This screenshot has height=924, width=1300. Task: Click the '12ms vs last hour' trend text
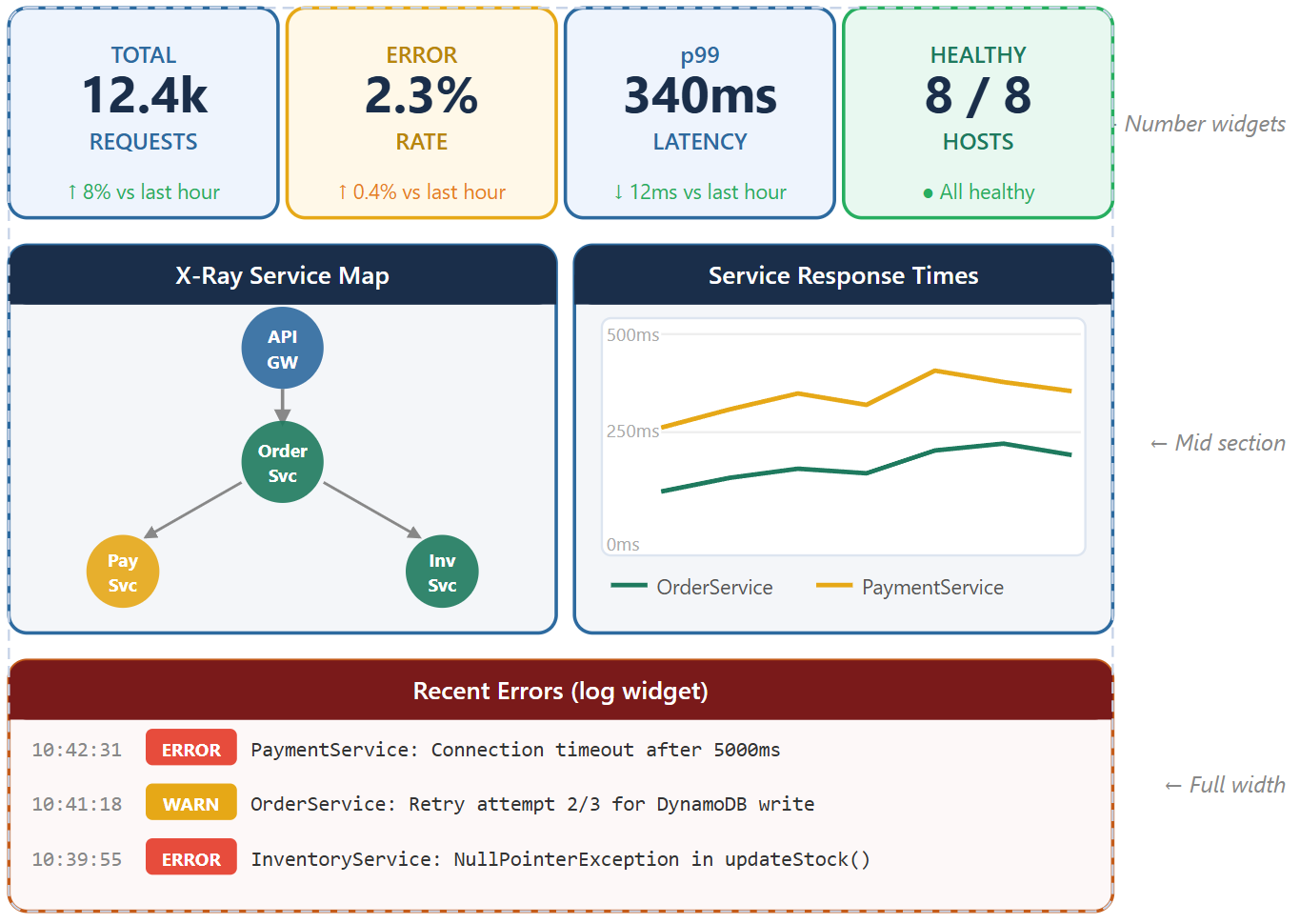click(700, 192)
